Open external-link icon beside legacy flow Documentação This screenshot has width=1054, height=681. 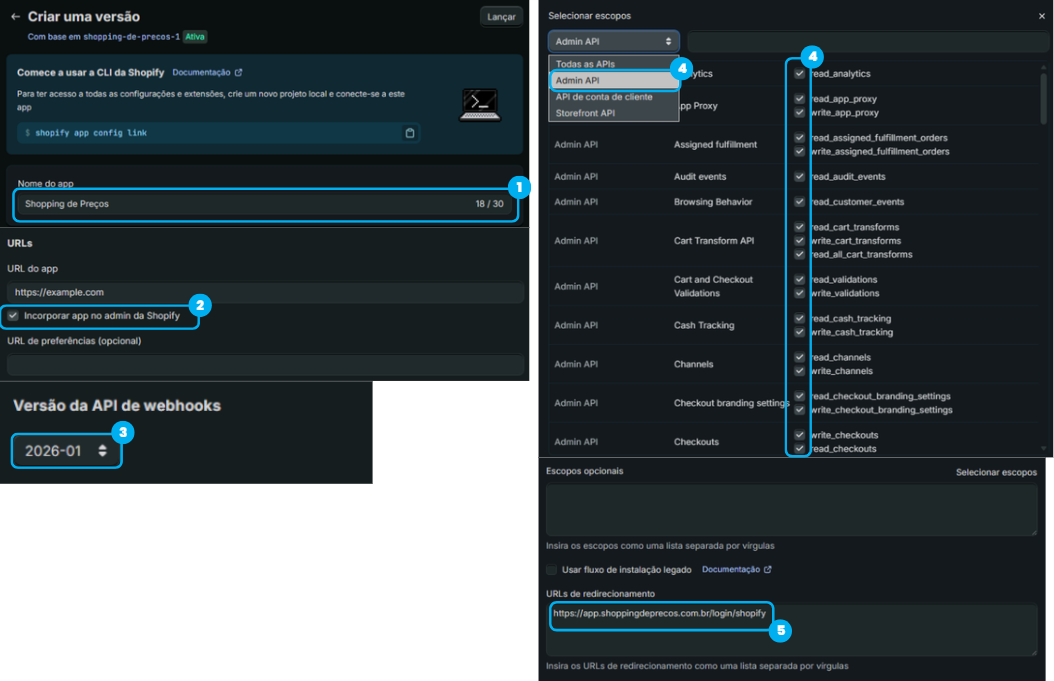[768, 569]
